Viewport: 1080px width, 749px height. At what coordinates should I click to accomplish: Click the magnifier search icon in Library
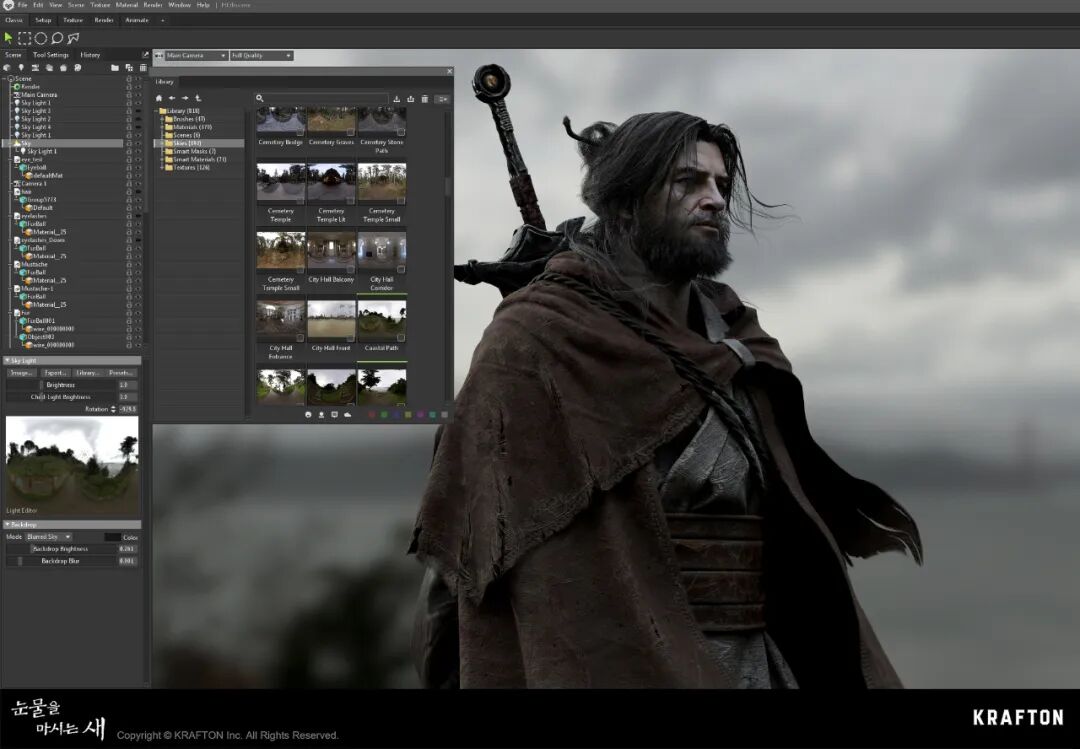click(260, 99)
